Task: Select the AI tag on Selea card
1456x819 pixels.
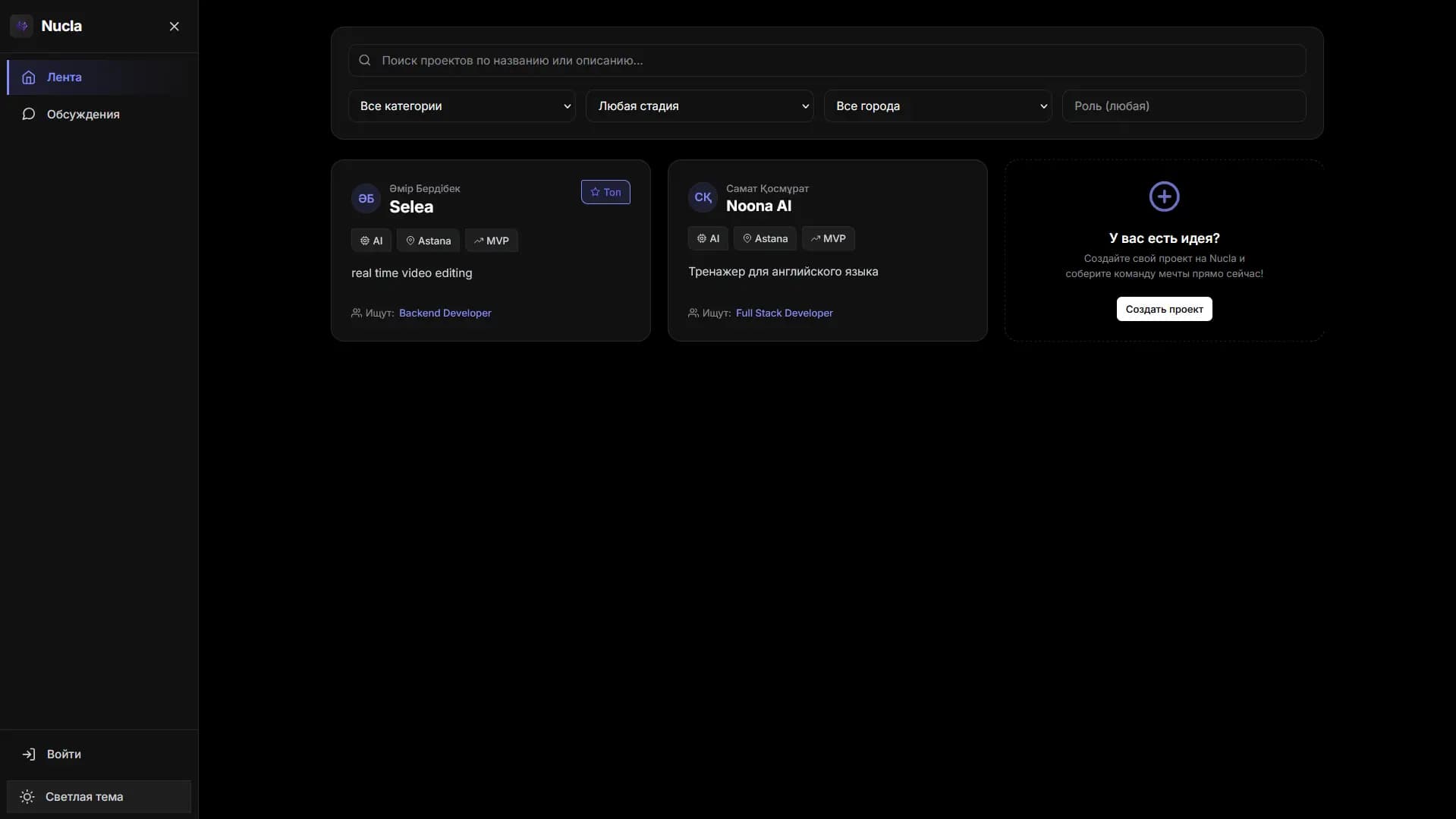Action: [371, 241]
